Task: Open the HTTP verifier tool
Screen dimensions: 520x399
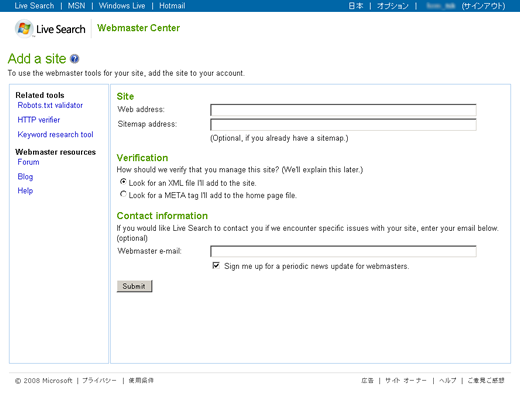Action: click(39, 120)
